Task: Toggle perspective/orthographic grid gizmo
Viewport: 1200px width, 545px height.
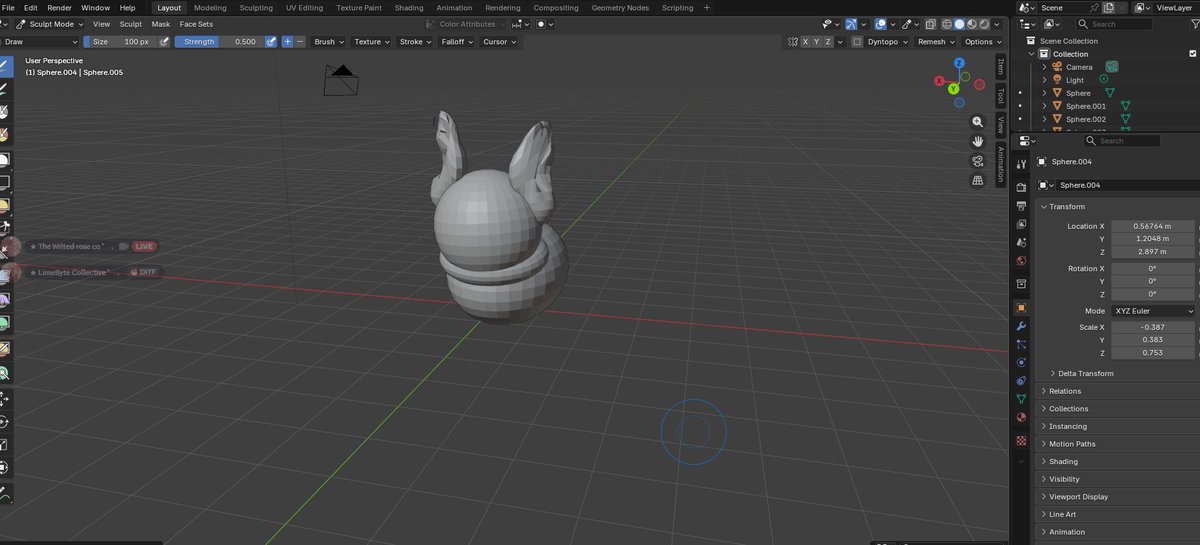Action: pos(978,181)
